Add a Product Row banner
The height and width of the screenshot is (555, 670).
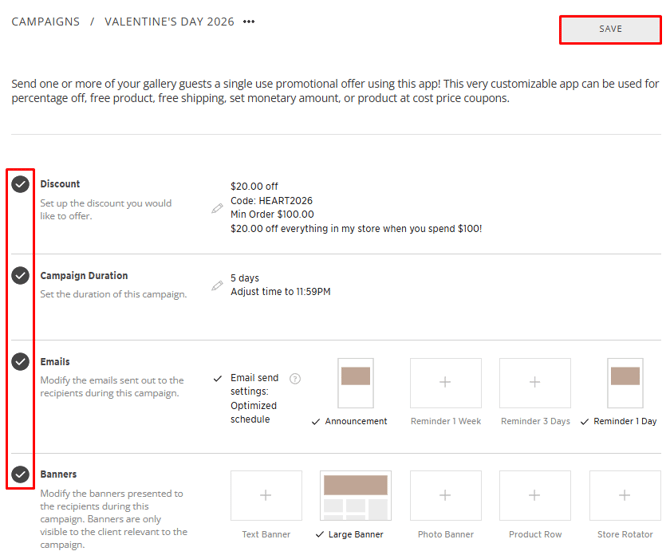[535, 495]
